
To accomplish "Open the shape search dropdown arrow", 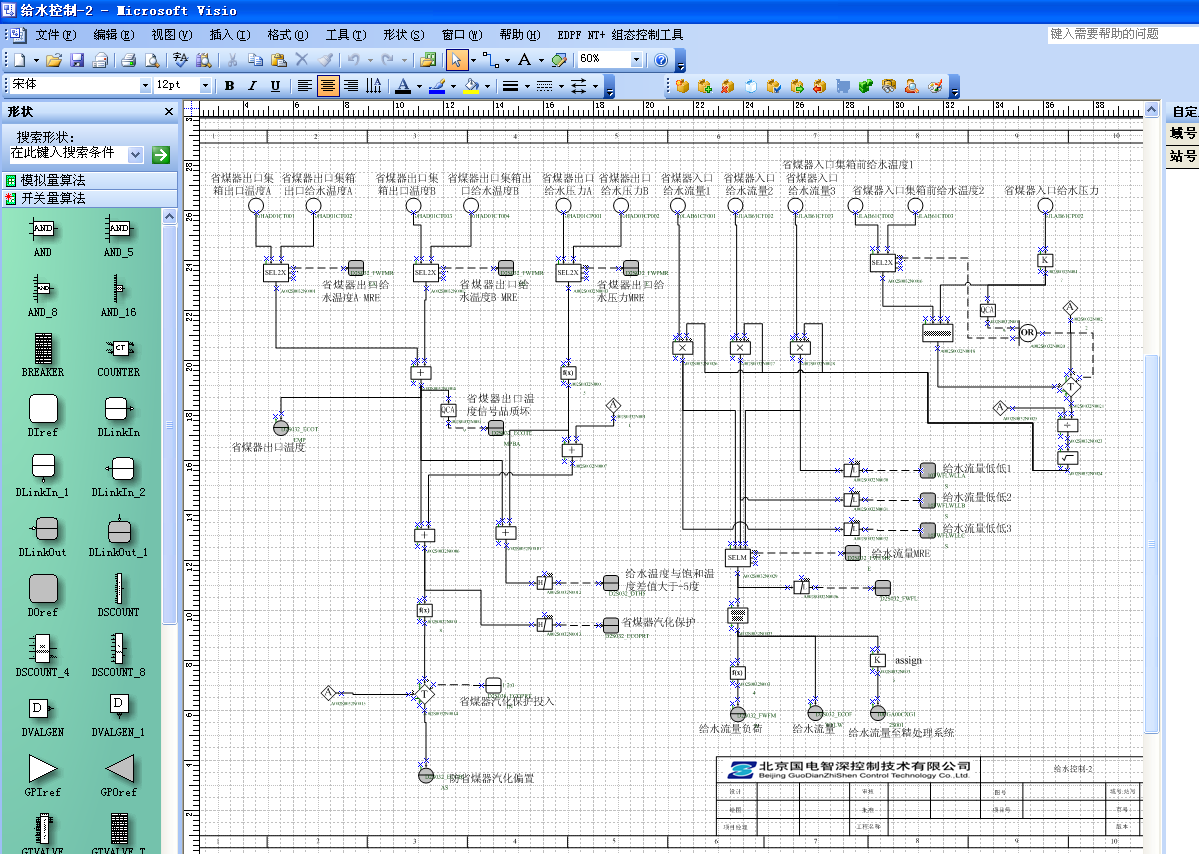I will point(135,154).
